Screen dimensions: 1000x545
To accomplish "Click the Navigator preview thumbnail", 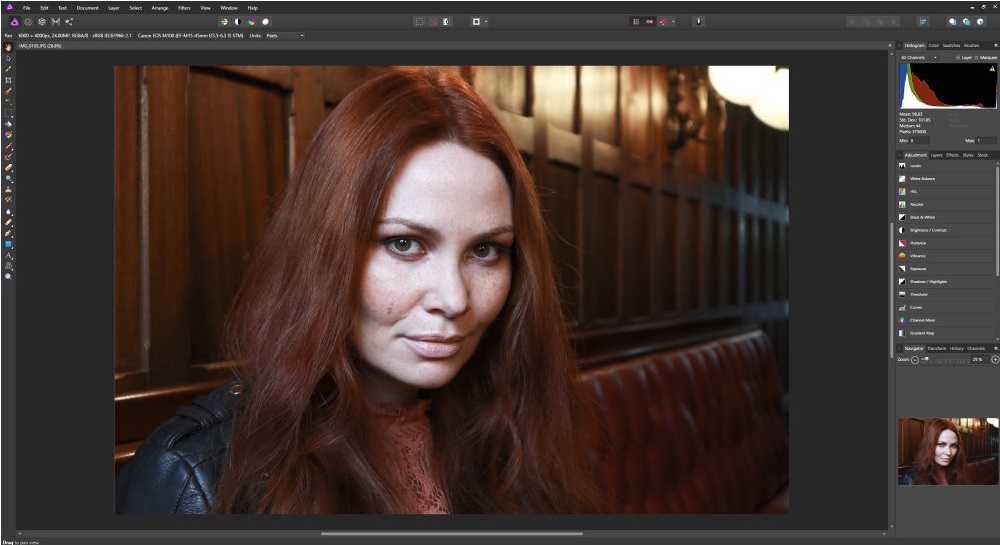I will [x=948, y=451].
